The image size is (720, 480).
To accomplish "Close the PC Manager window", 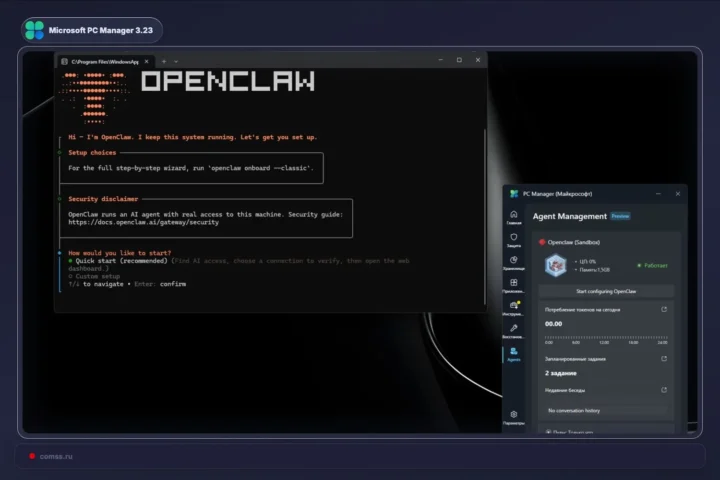I will tap(678, 194).
